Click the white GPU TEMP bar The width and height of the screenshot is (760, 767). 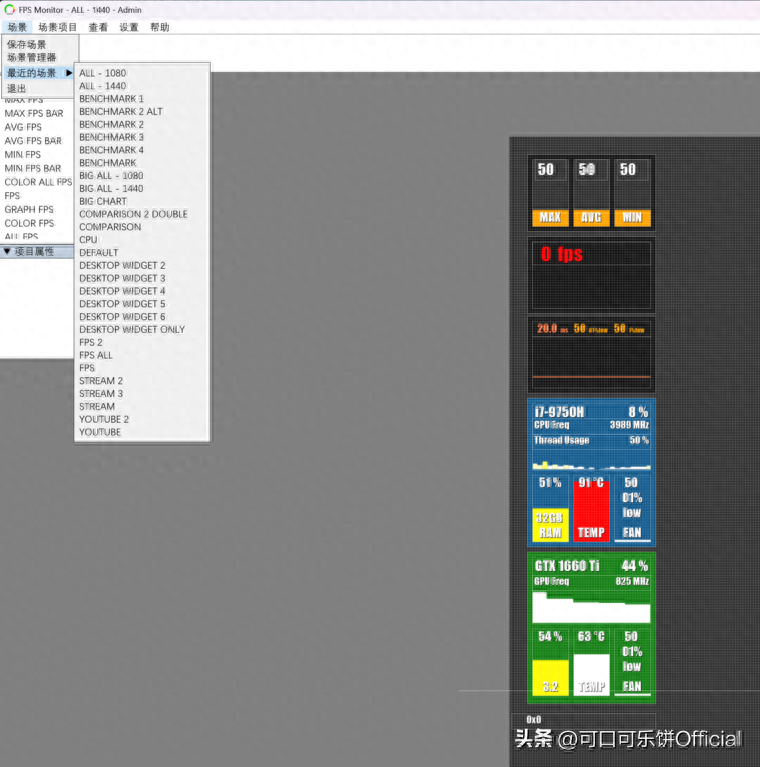pyautogui.click(x=591, y=675)
